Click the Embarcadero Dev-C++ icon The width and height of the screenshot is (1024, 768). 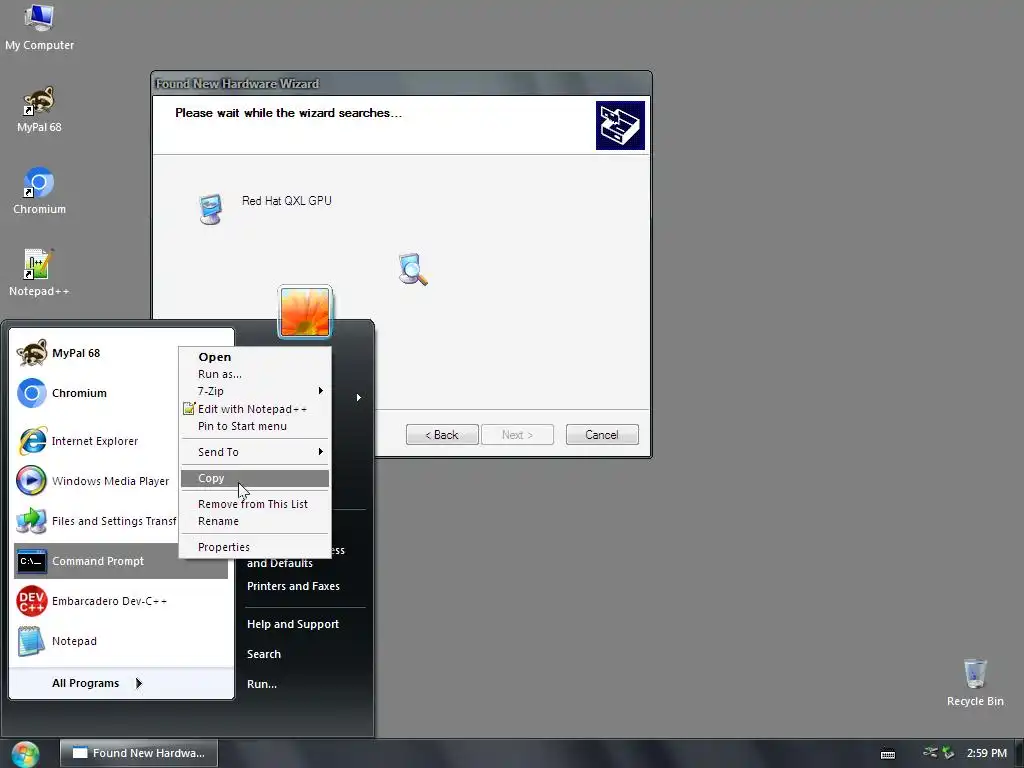31,601
